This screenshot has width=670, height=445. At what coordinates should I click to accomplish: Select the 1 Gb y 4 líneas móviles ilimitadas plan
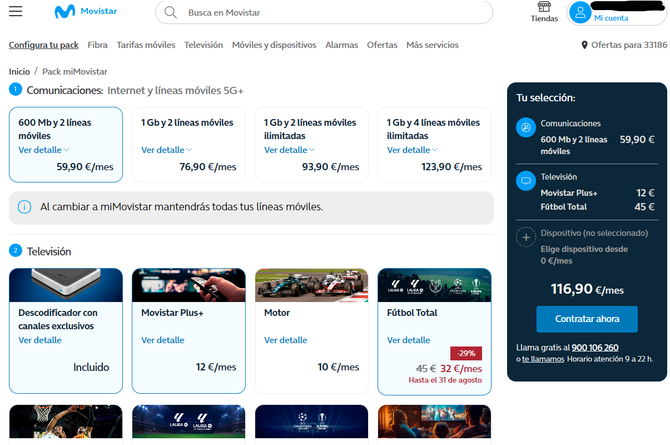433,145
